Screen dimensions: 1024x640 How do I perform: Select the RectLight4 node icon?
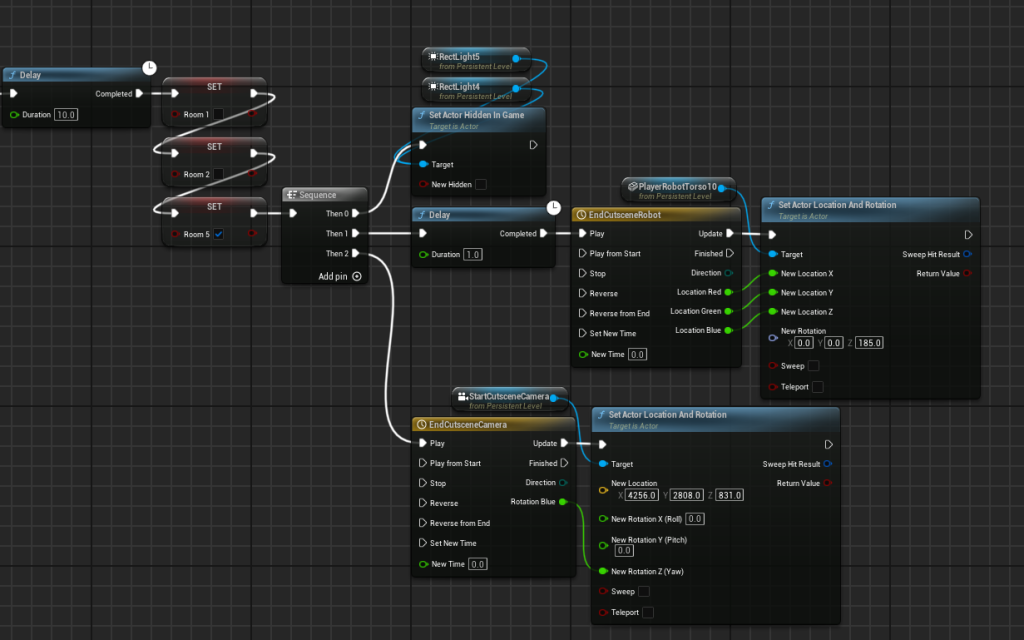(x=432, y=87)
